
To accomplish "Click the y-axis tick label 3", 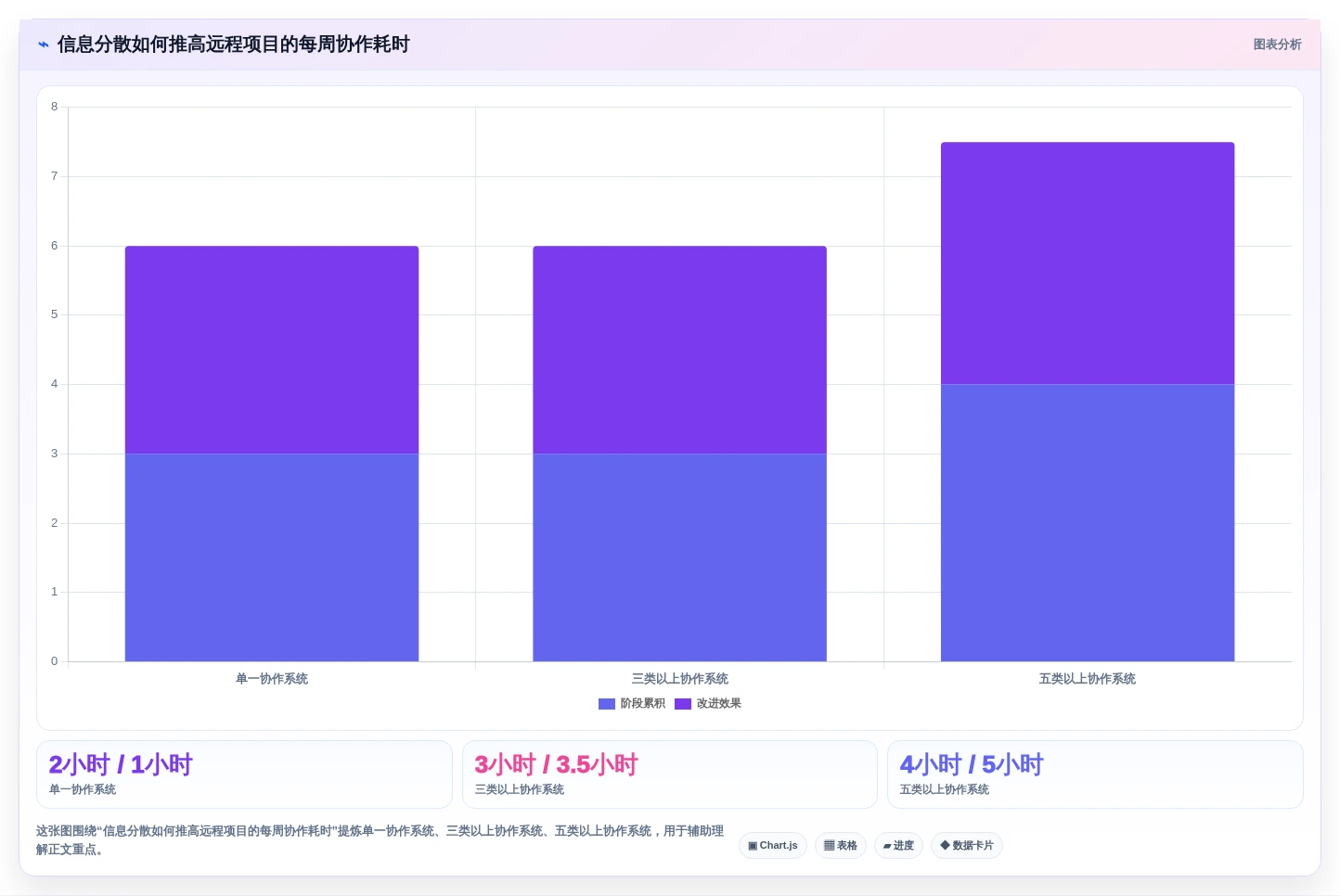I will pos(54,454).
